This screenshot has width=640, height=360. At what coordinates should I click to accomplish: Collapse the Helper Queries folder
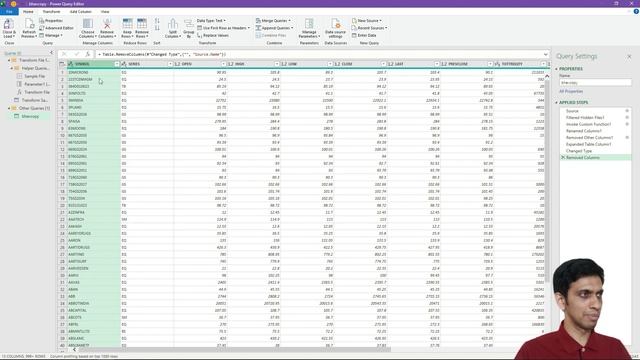[x=12, y=68]
